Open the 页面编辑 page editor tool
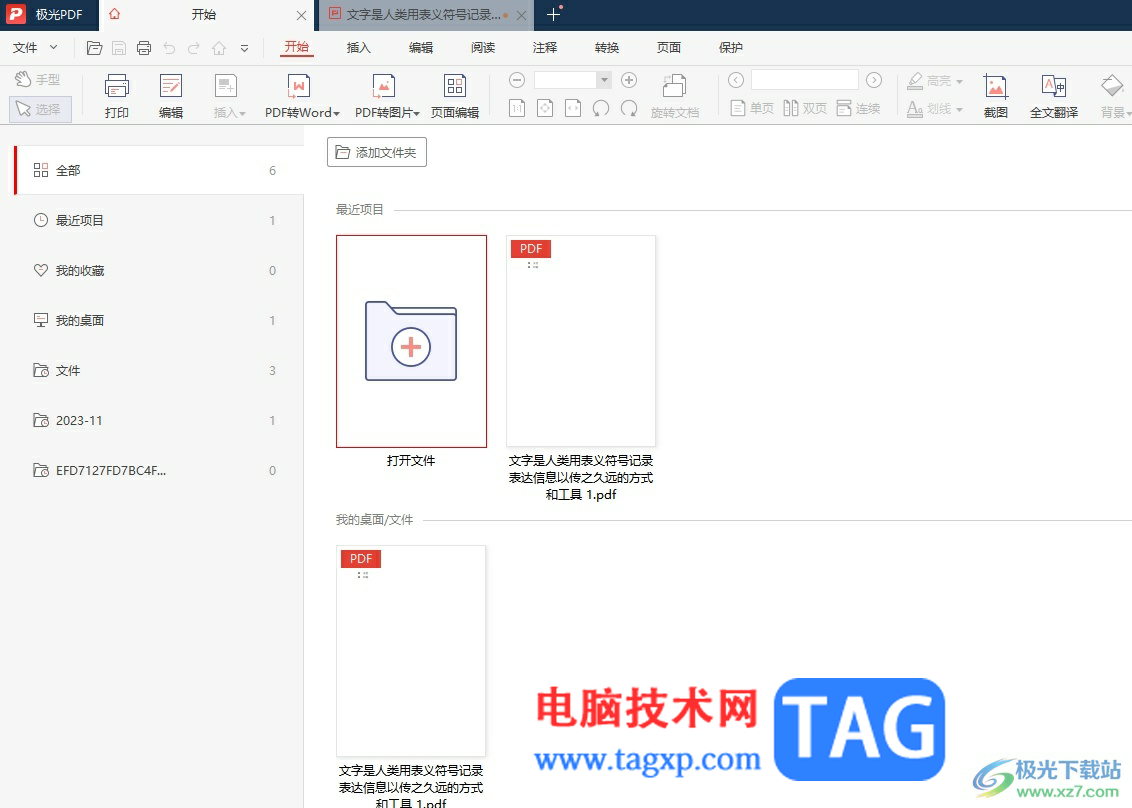The height and width of the screenshot is (808, 1132). click(x=455, y=96)
